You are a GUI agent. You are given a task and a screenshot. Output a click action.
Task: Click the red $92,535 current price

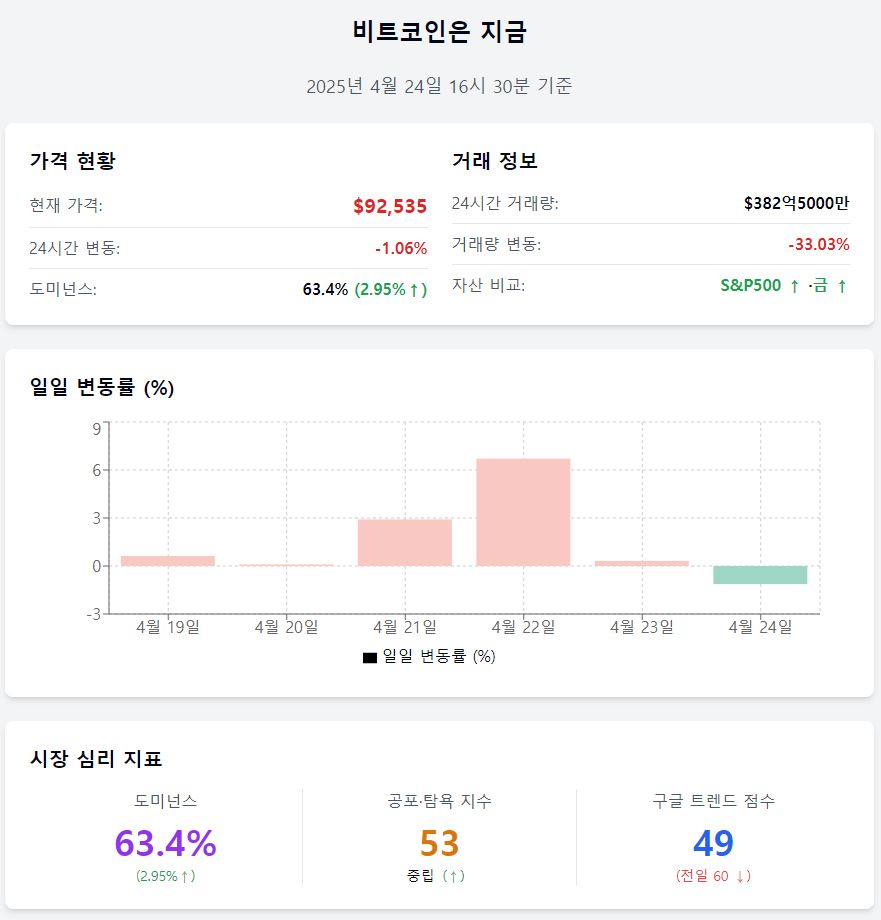(390, 206)
